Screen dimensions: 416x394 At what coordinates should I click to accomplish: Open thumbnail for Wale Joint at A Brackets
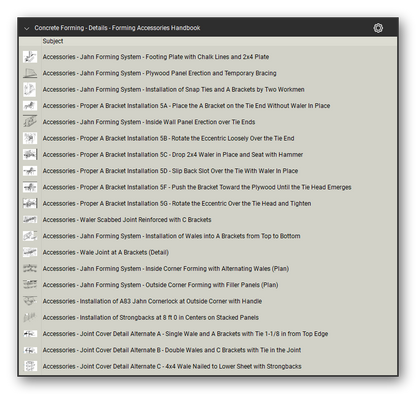point(30,252)
